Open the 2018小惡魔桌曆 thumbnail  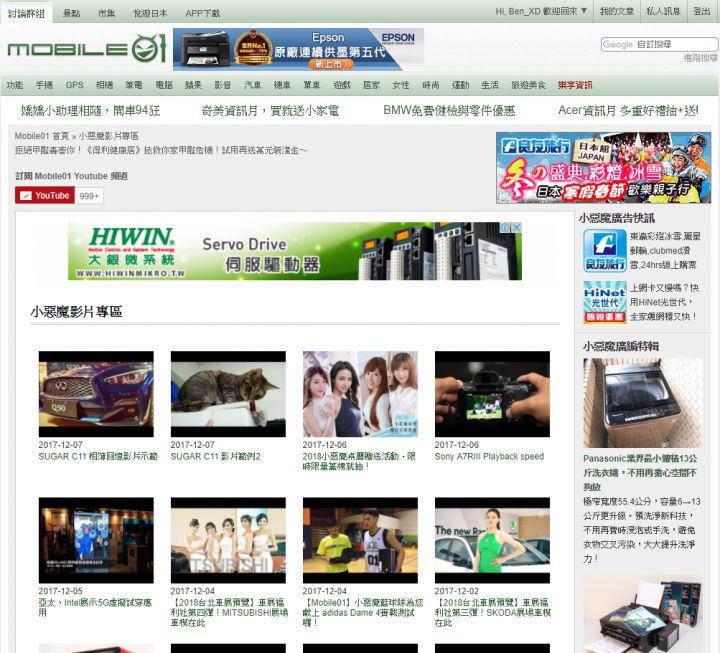pyautogui.click(x=360, y=394)
